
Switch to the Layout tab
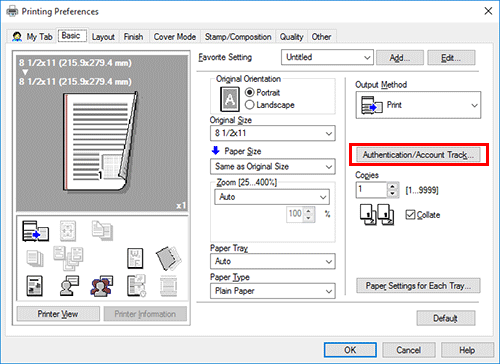click(103, 37)
